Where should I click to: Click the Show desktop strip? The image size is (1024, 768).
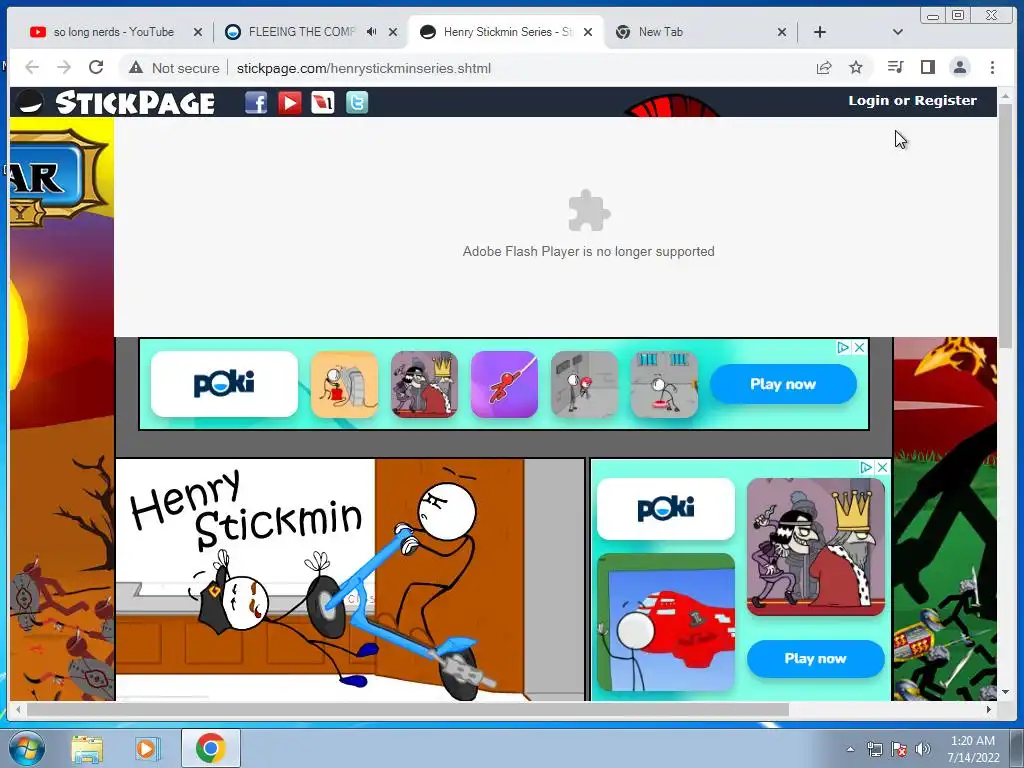[x=1017, y=748]
